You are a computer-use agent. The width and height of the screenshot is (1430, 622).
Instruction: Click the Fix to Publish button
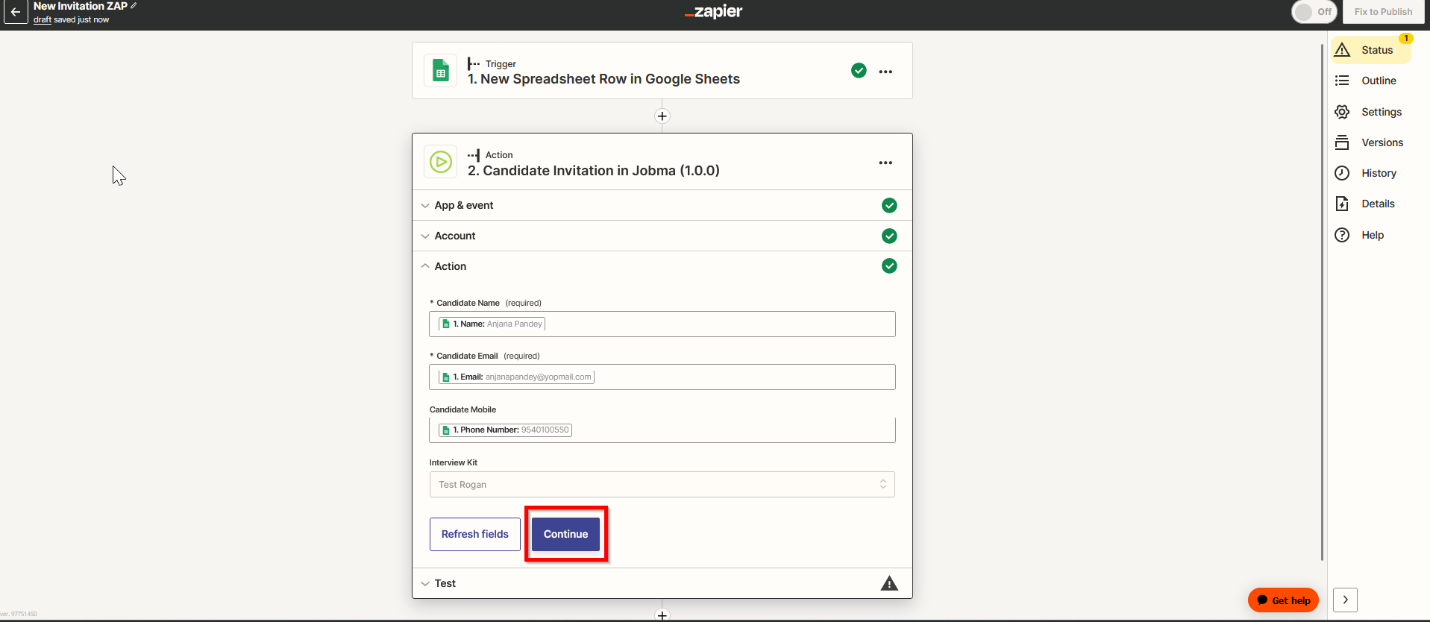(1383, 12)
